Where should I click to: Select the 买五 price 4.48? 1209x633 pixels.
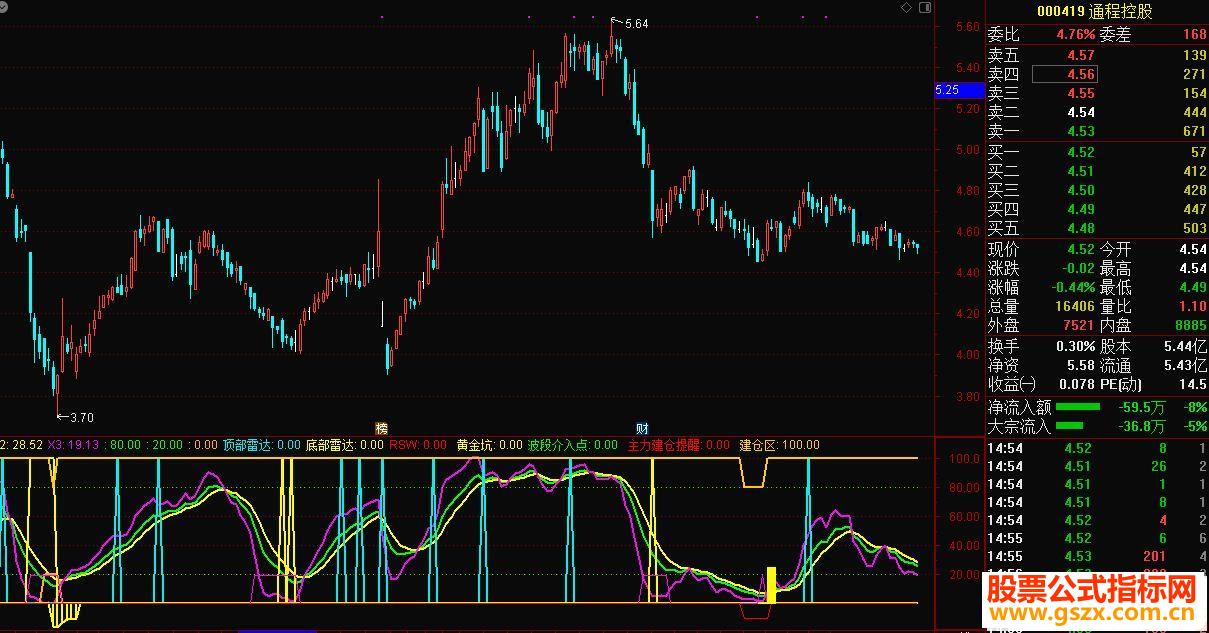[x=1080, y=229]
